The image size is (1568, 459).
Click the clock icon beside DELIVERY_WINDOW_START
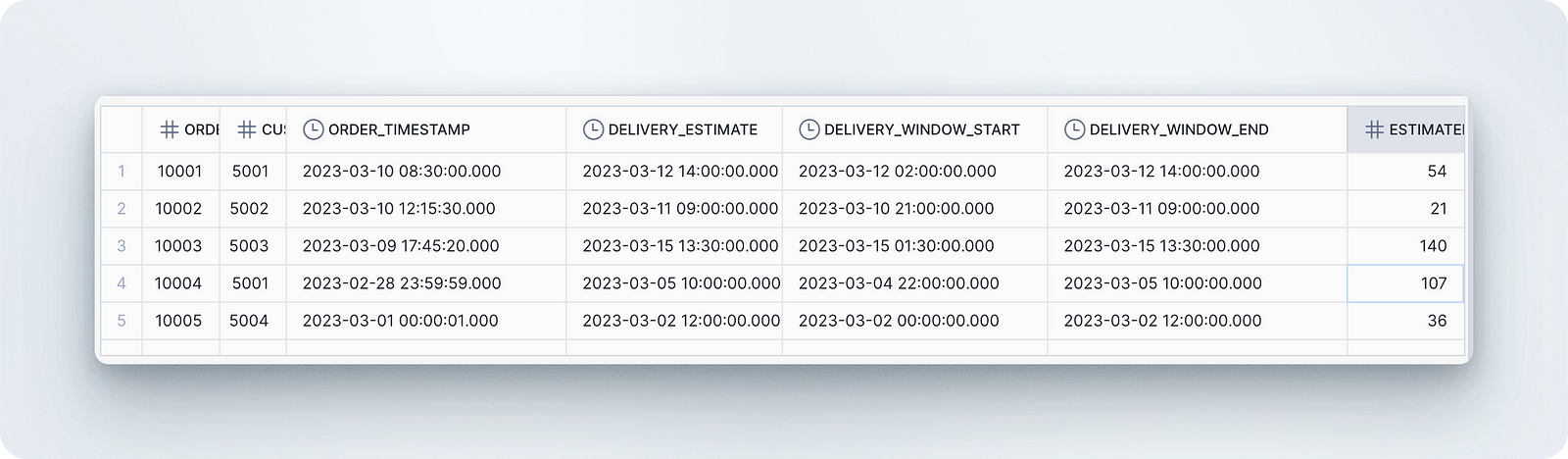pos(809,129)
